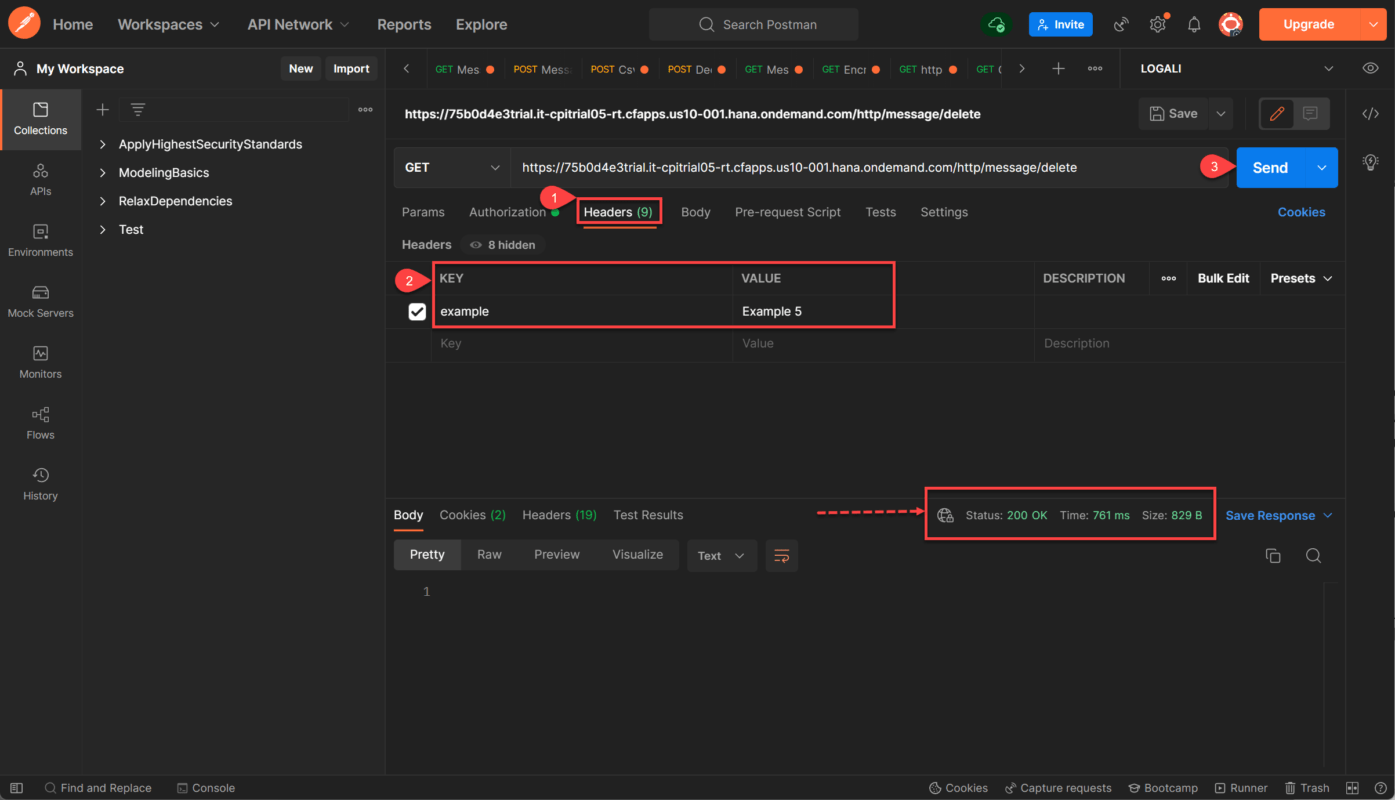Show the 8 hidden headers
Viewport: 1395px width, 800px height.
[502, 245]
